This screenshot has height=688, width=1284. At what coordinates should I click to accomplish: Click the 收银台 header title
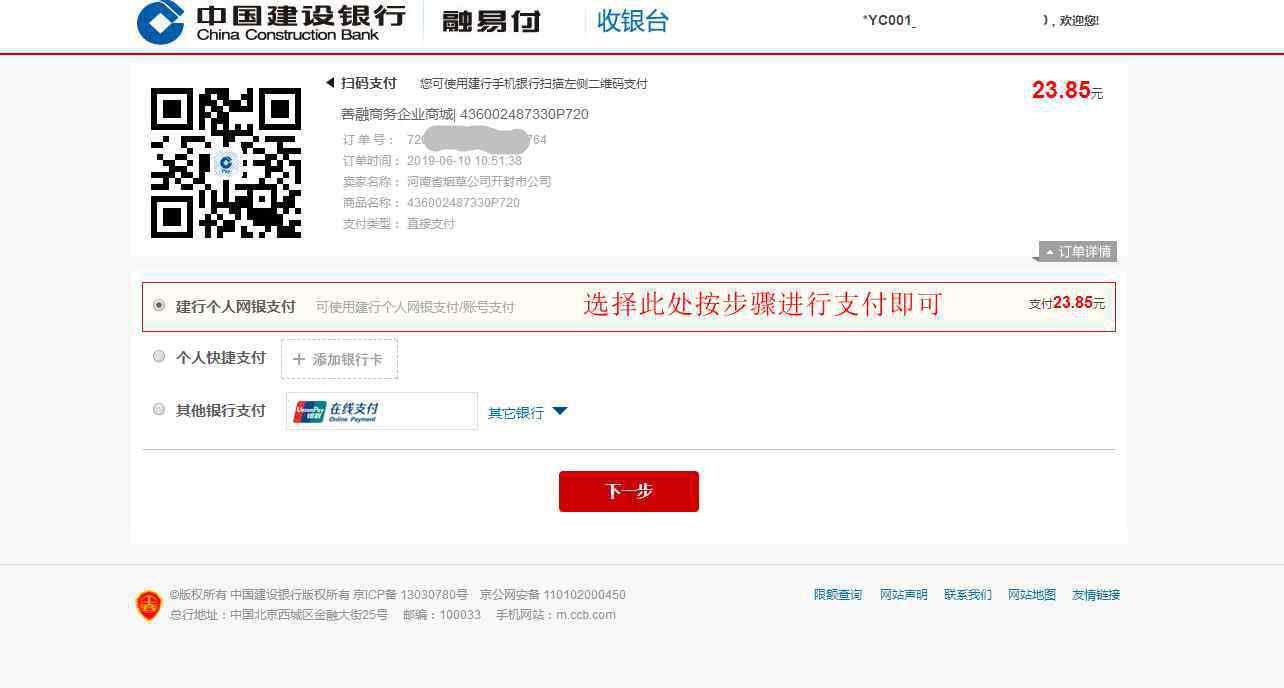pos(633,21)
